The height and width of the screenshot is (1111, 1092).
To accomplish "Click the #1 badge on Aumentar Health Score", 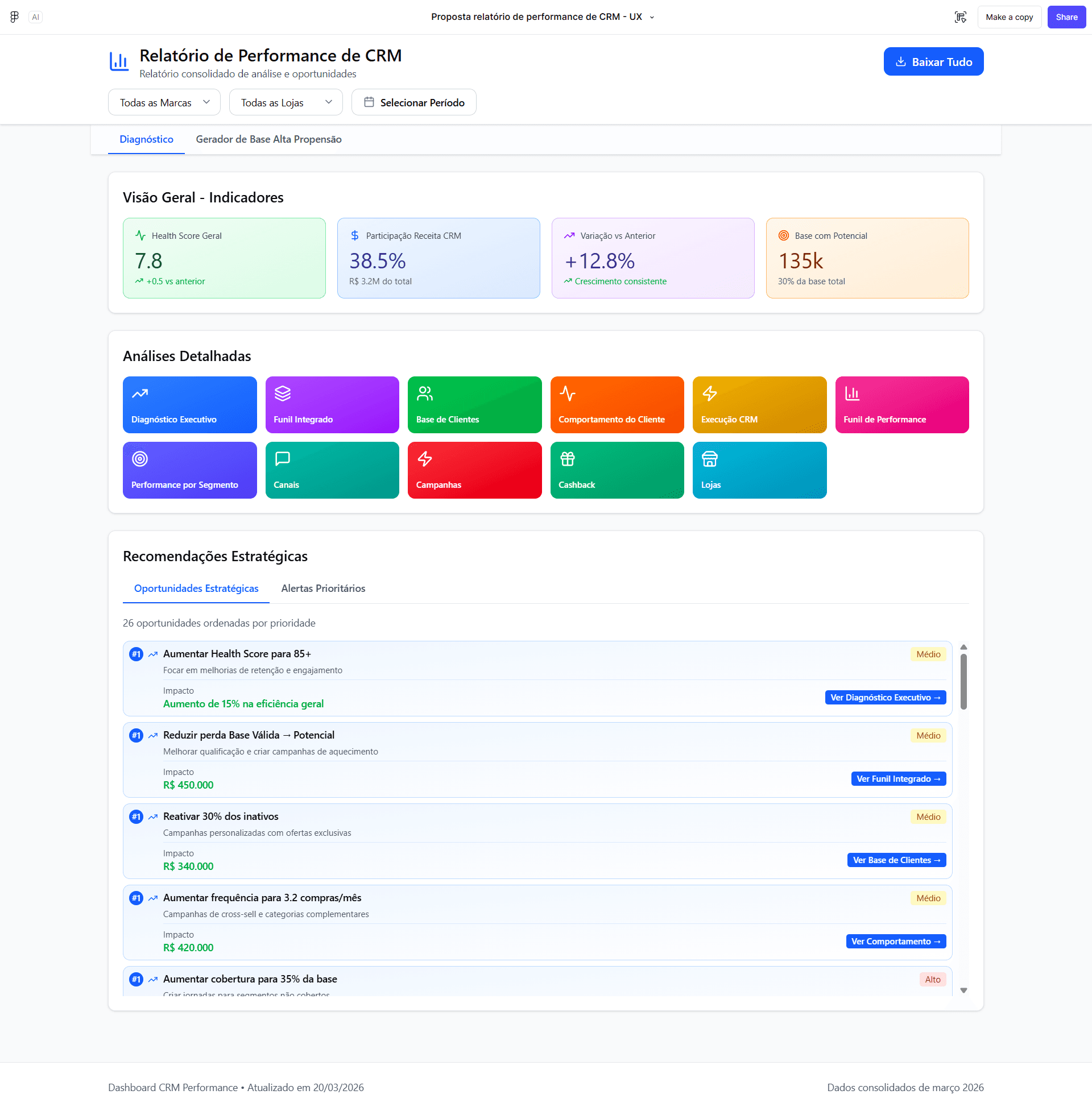I will click(x=136, y=654).
